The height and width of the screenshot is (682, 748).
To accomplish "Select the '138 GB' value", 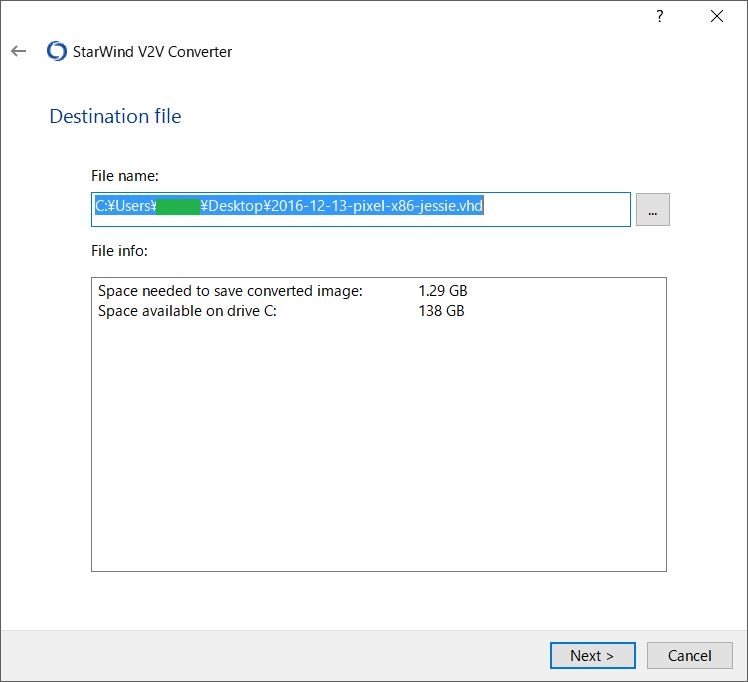I will pyautogui.click(x=441, y=311).
